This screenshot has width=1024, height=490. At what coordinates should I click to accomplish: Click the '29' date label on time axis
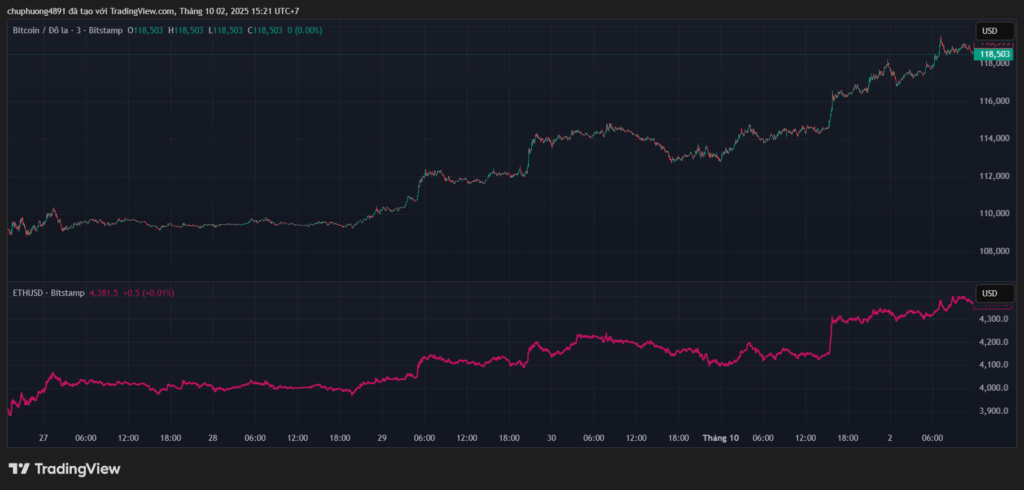tap(382, 437)
